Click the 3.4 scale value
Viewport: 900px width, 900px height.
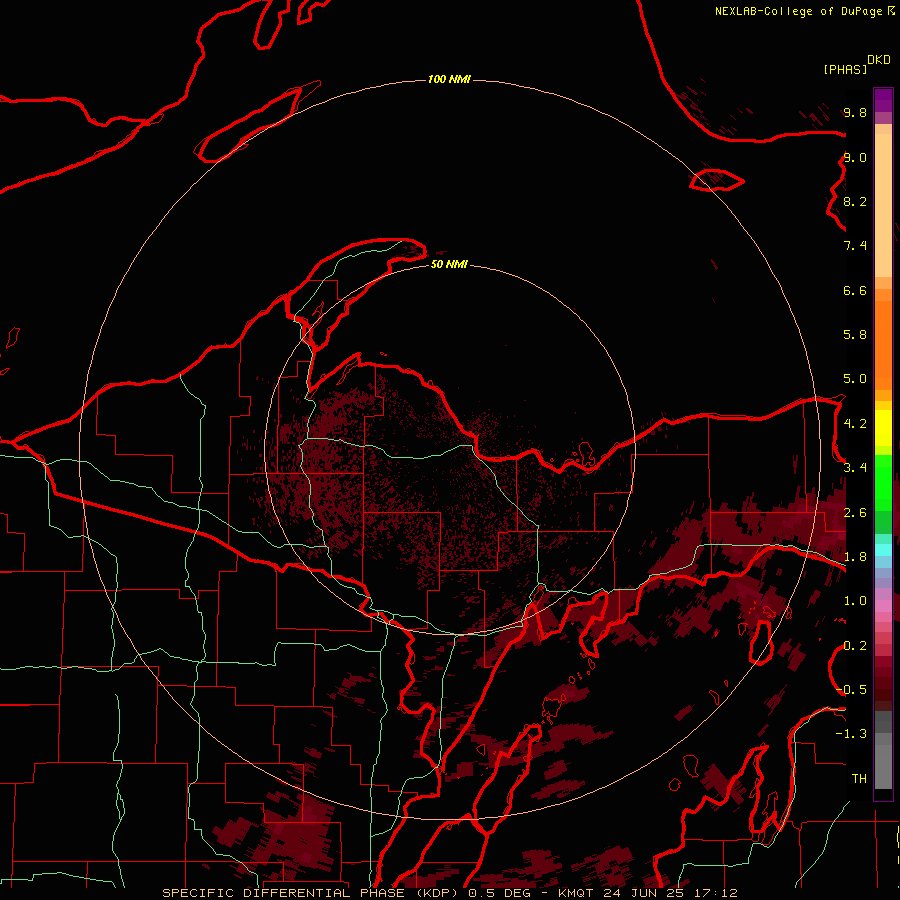pyautogui.click(x=855, y=467)
